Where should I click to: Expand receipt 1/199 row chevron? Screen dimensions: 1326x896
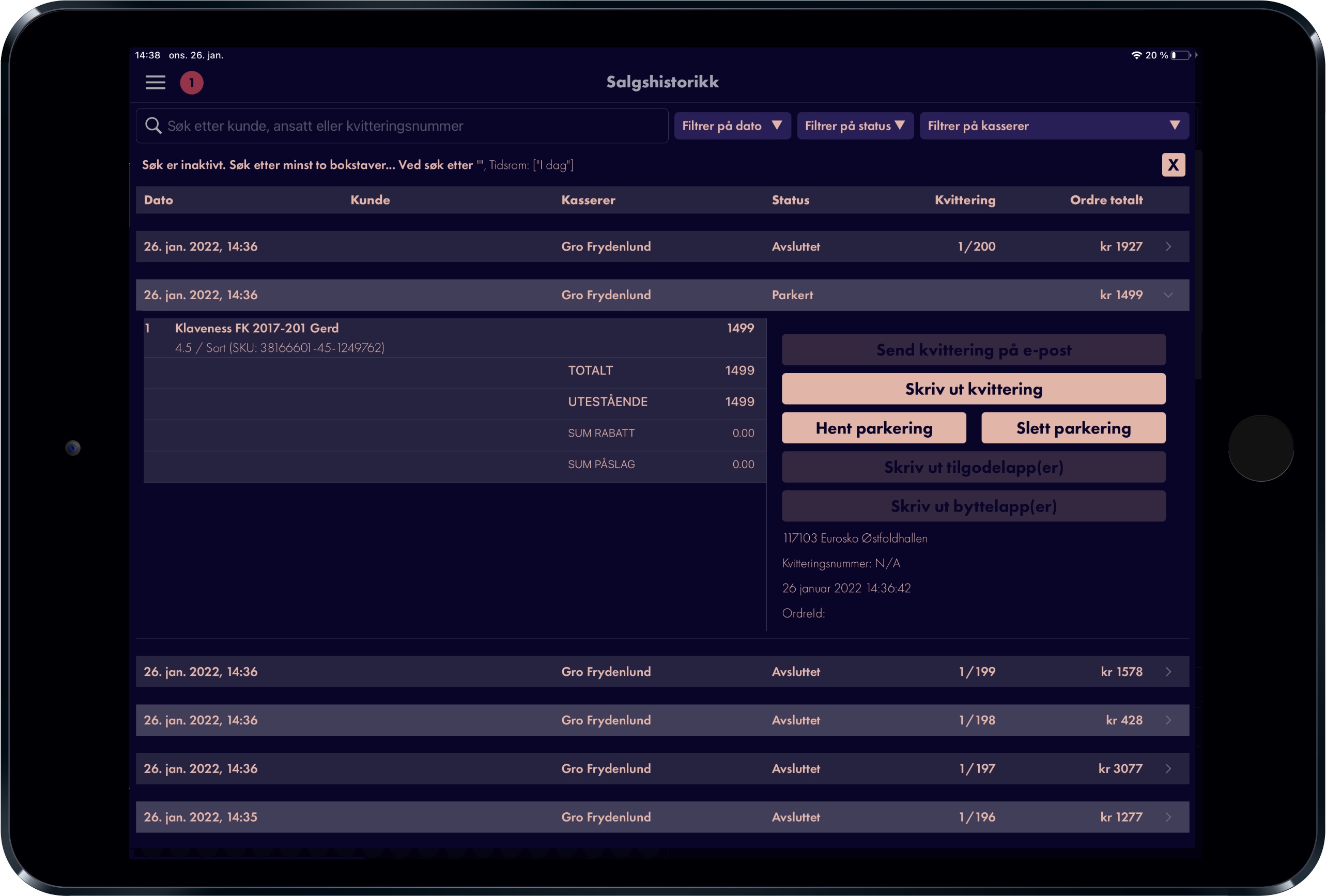(x=1168, y=672)
